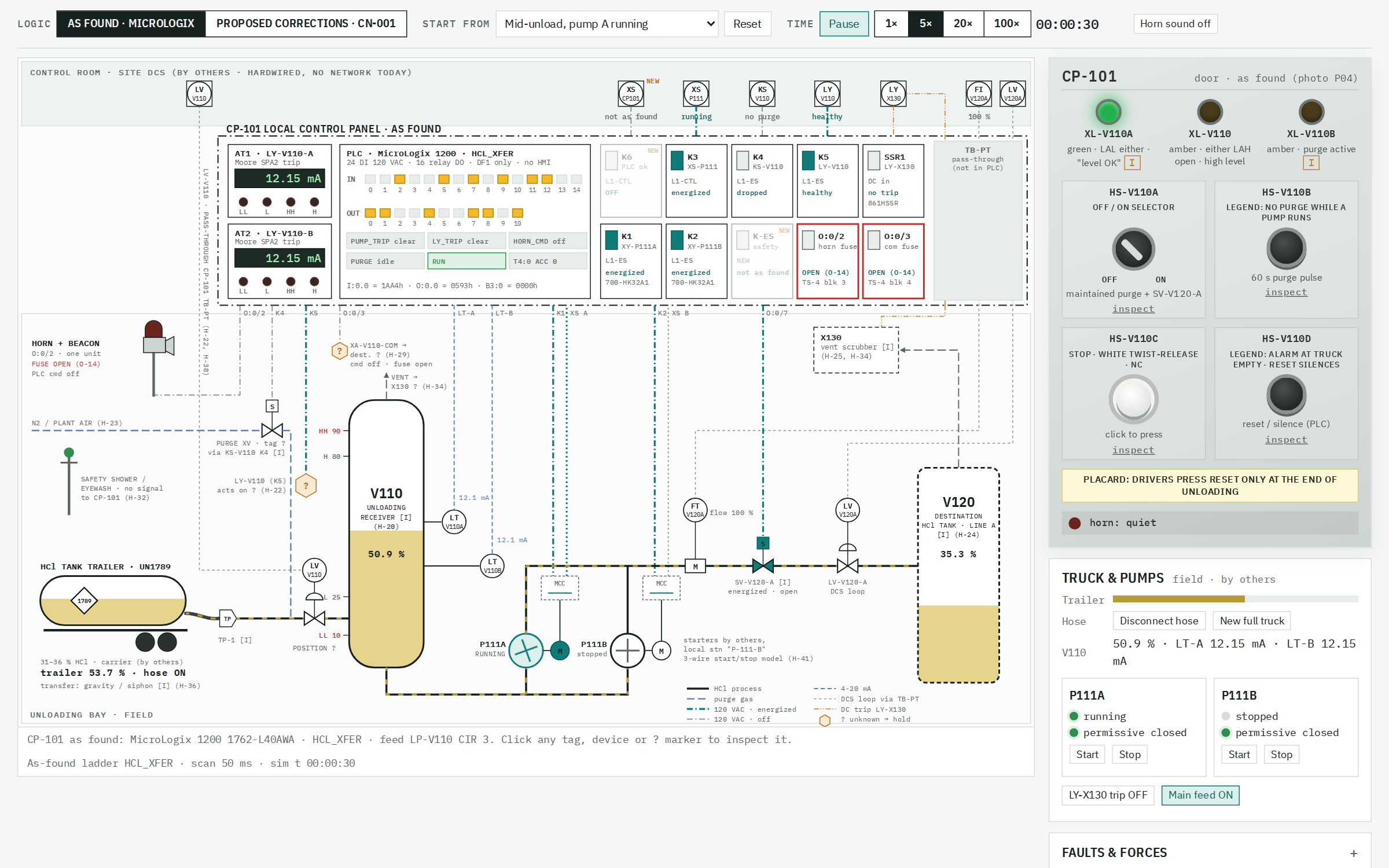
Task: Click the Trailer level progress bar
Action: 1235,599
